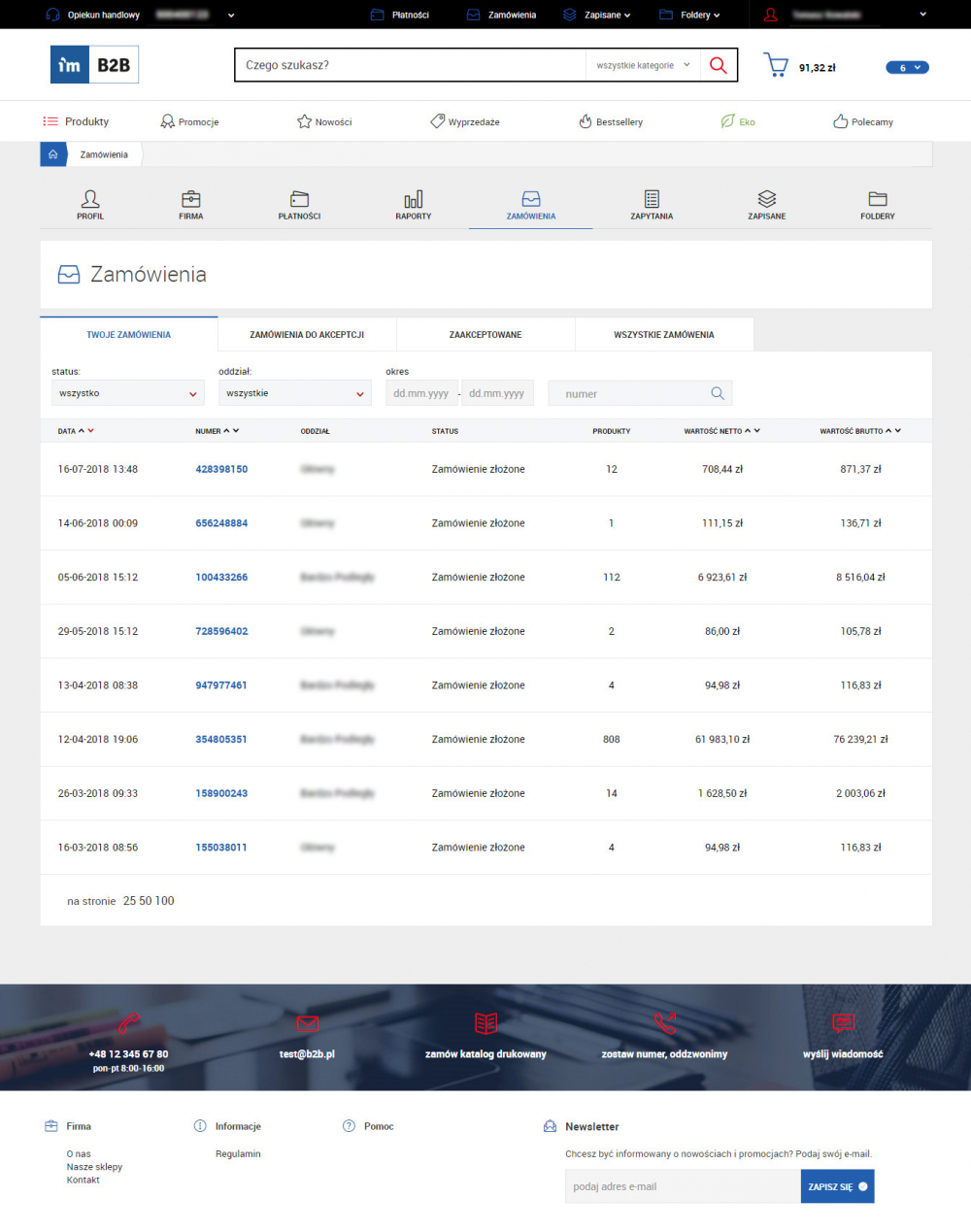Open the Promocje menu item
This screenshot has width=971, height=1232.
189,121
